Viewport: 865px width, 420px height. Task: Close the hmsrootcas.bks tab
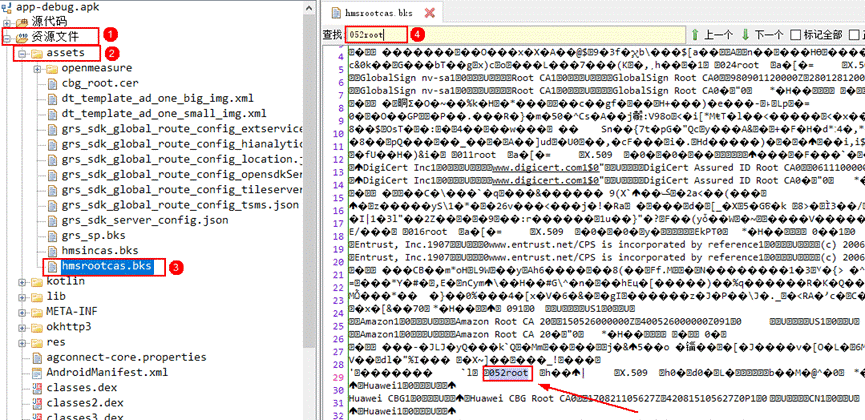[x=430, y=13]
